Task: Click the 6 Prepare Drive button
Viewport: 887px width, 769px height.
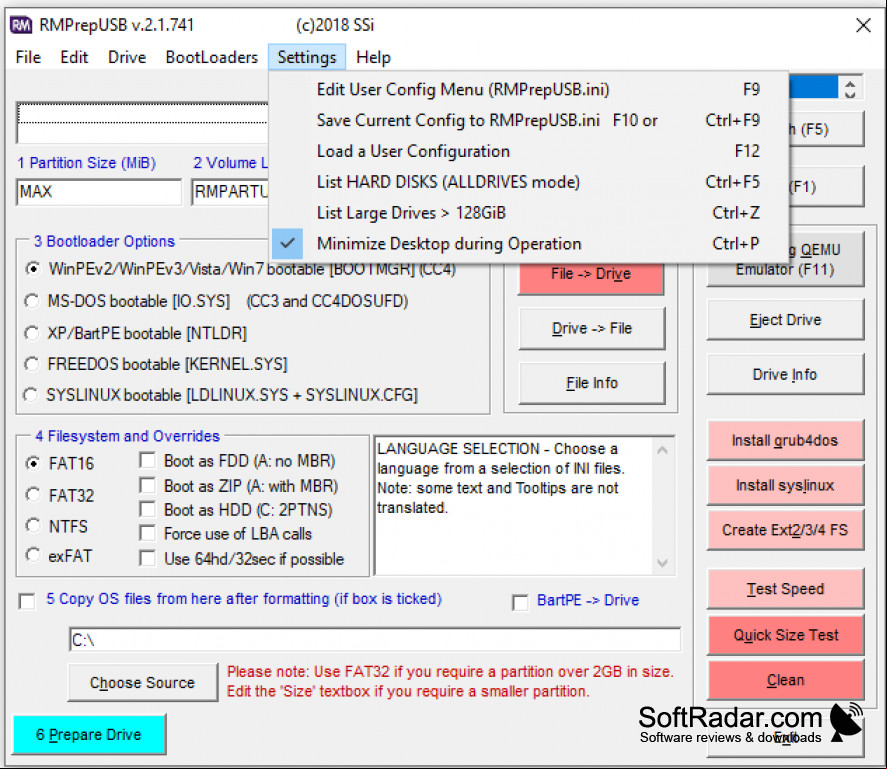Action: pos(89,734)
